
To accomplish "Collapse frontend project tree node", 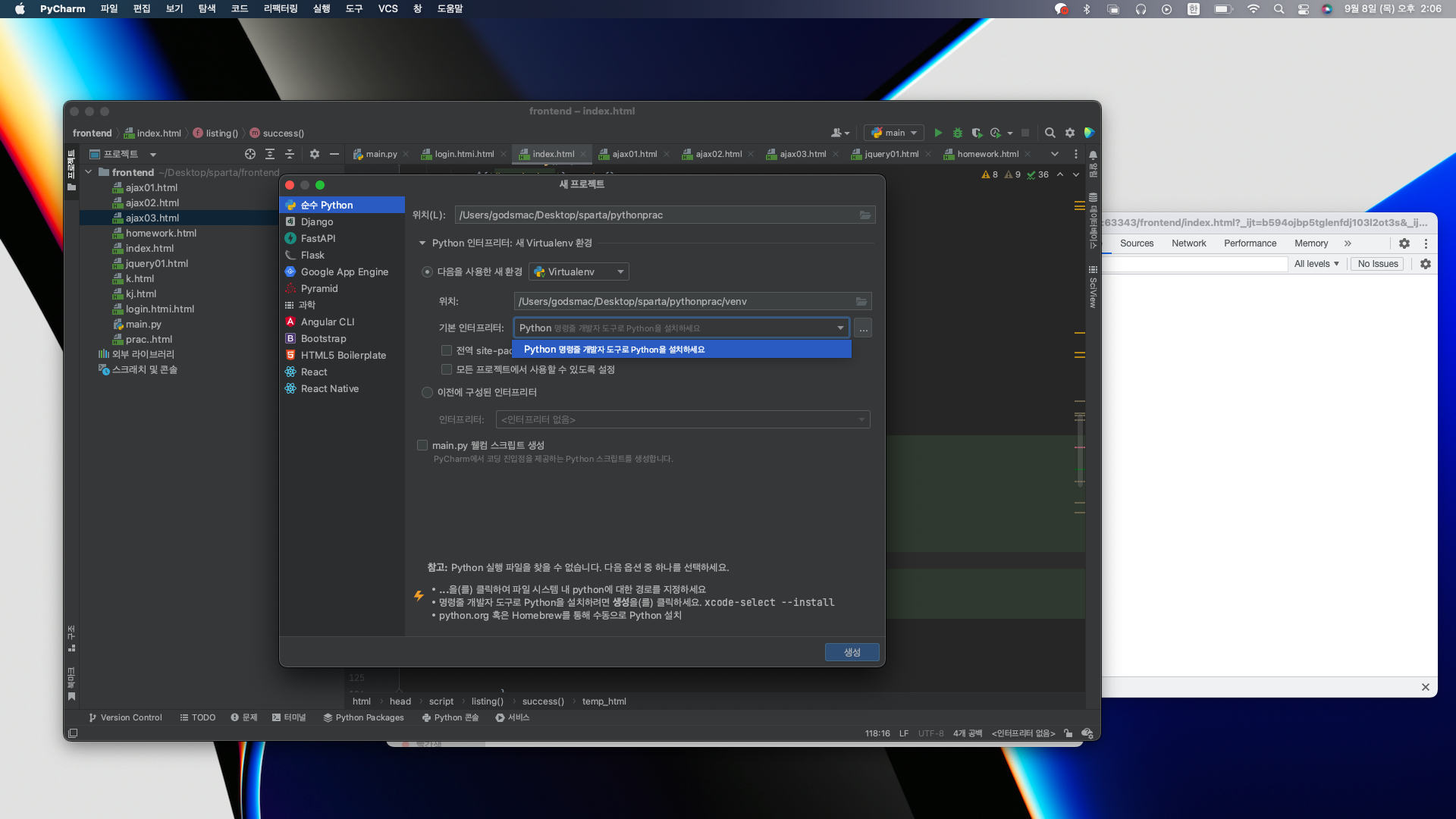I will point(89,173).
